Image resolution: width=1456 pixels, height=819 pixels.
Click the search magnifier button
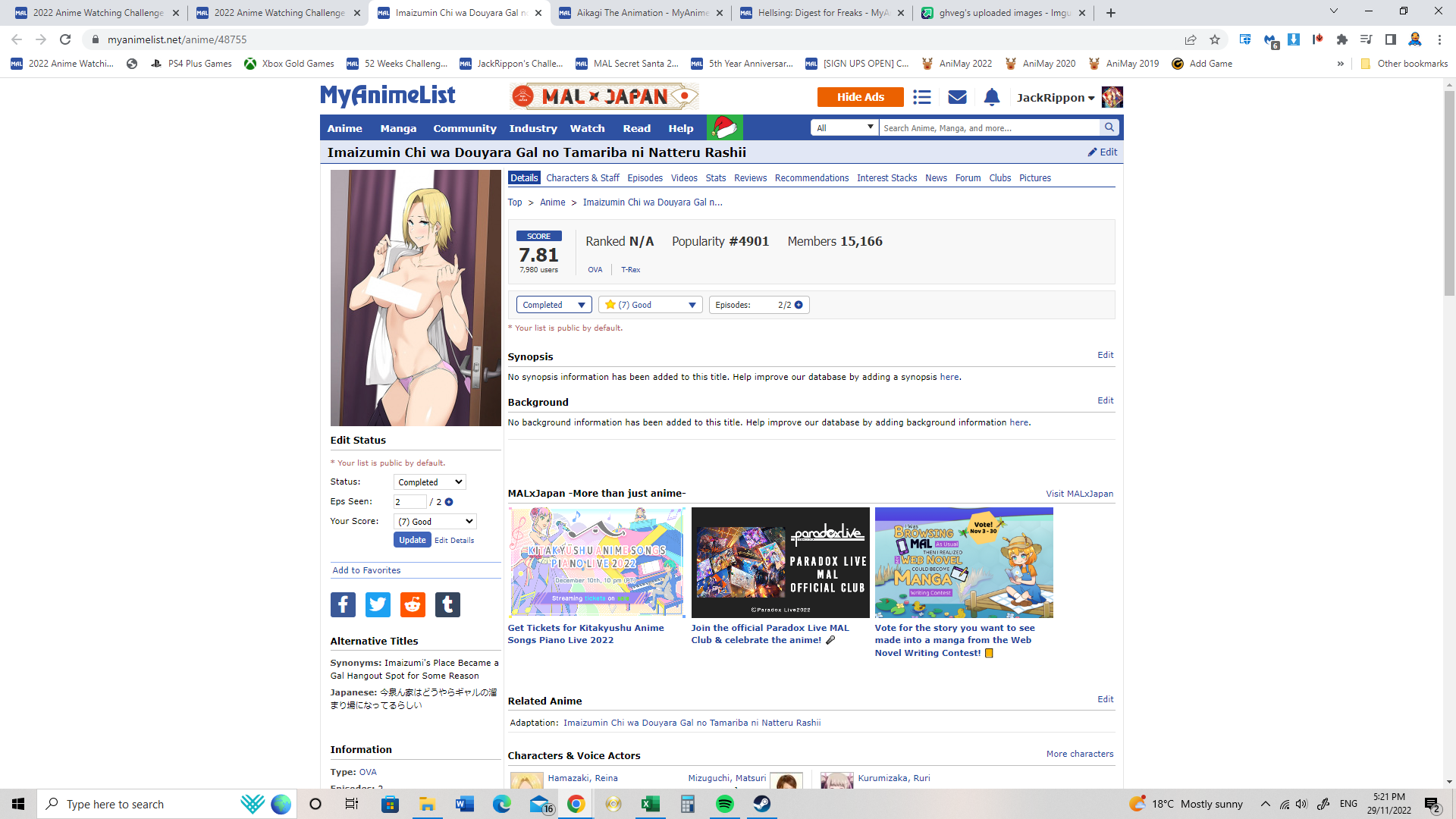point(1109,127)
